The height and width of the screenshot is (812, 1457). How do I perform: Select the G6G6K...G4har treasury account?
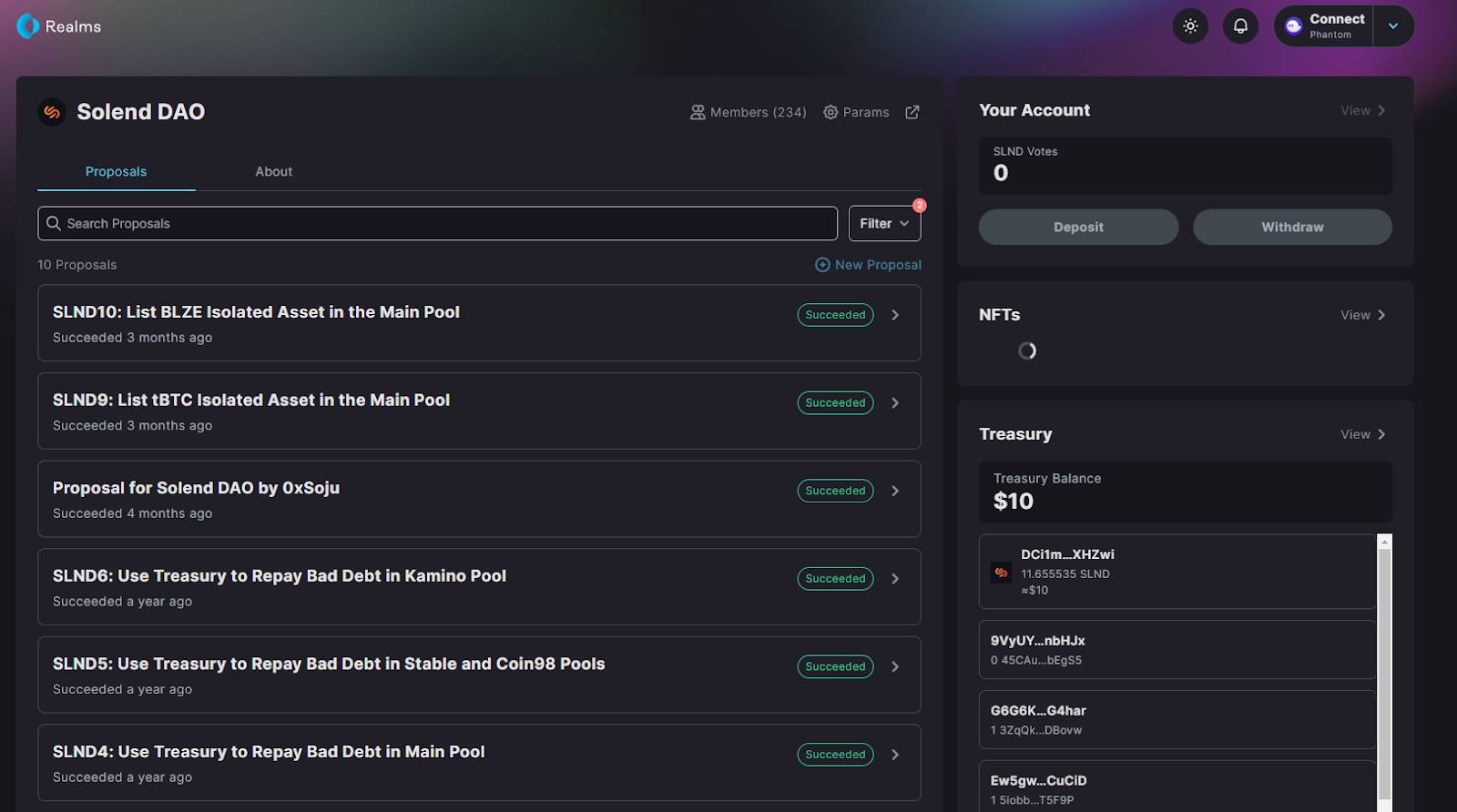click(x=1177, y=719)
